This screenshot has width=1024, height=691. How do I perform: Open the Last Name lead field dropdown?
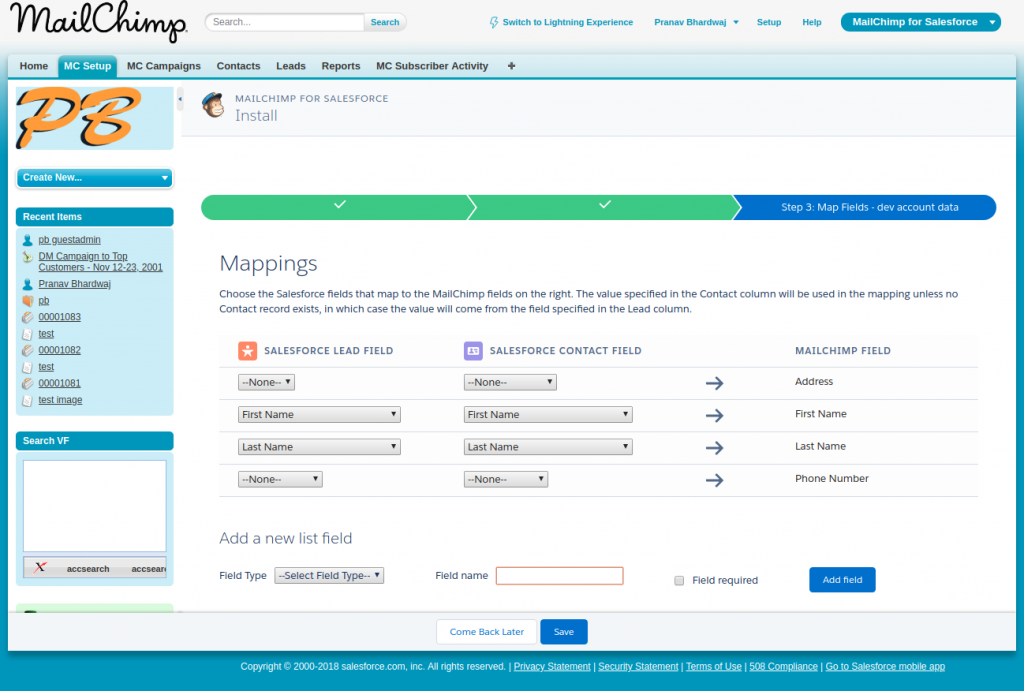(x=319, y=447)
